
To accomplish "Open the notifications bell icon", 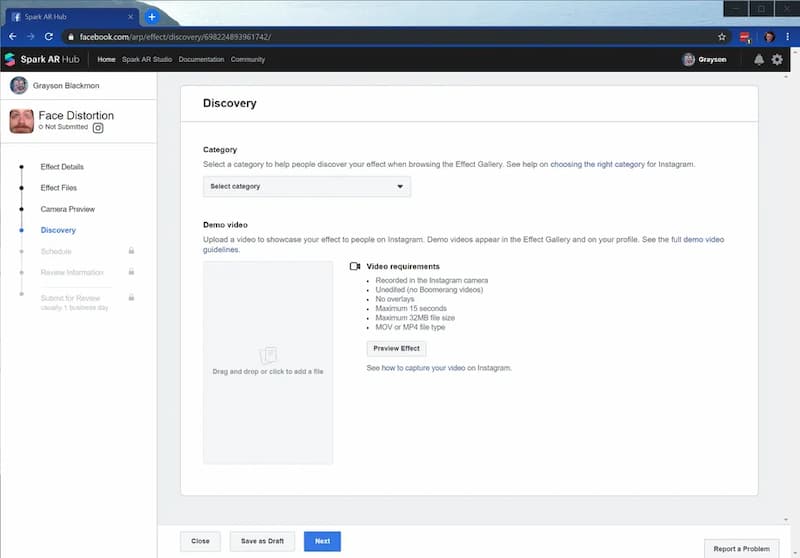I will coord(759,60).
